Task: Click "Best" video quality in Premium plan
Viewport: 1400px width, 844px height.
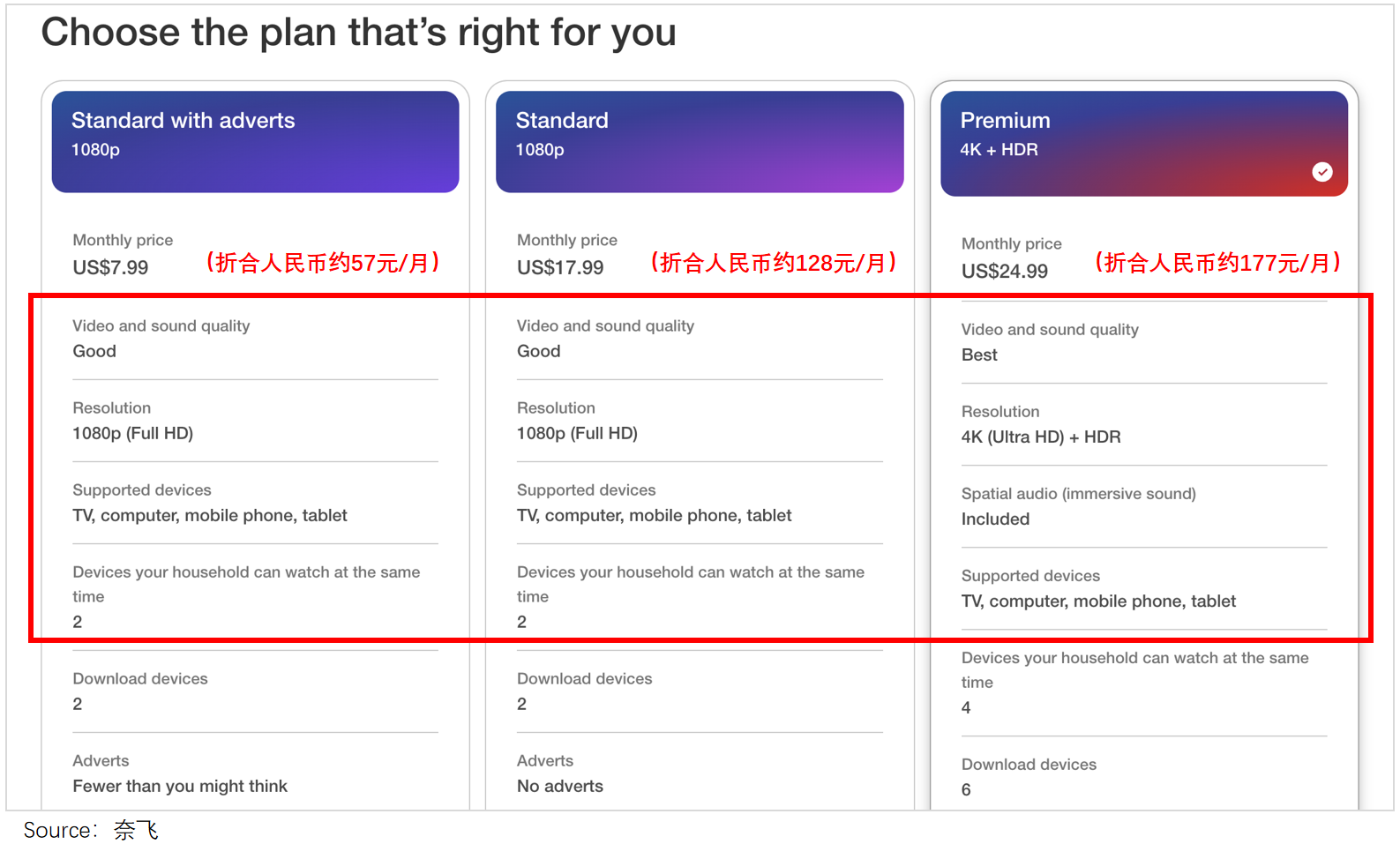Action: click(979, 355)
